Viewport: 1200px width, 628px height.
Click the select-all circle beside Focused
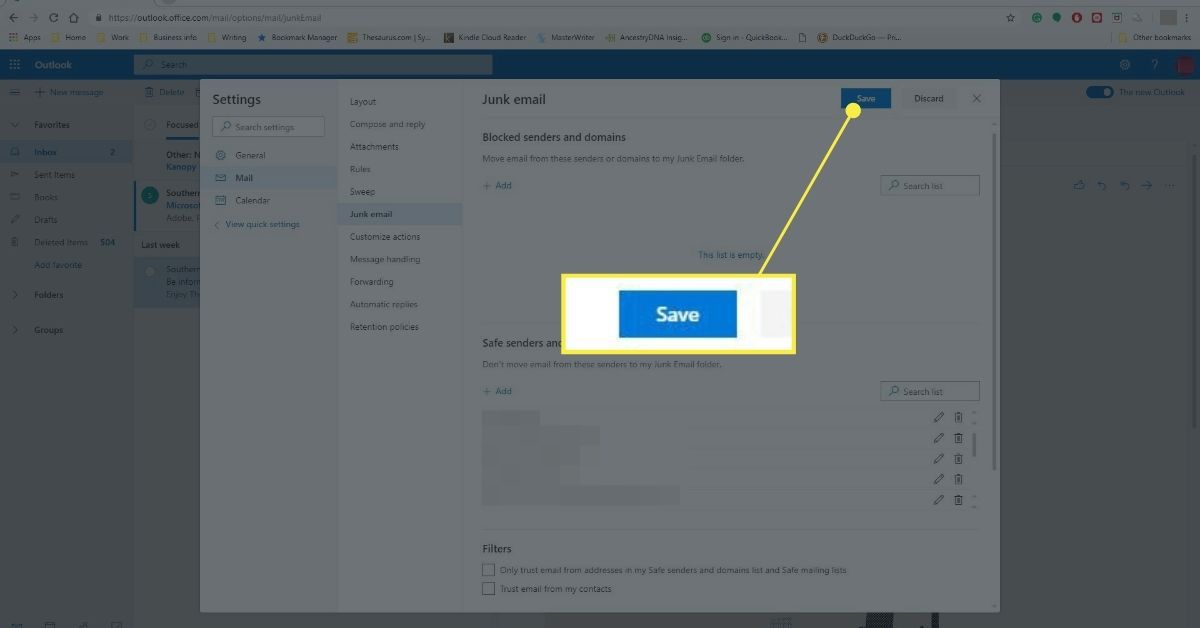[150, 125]
